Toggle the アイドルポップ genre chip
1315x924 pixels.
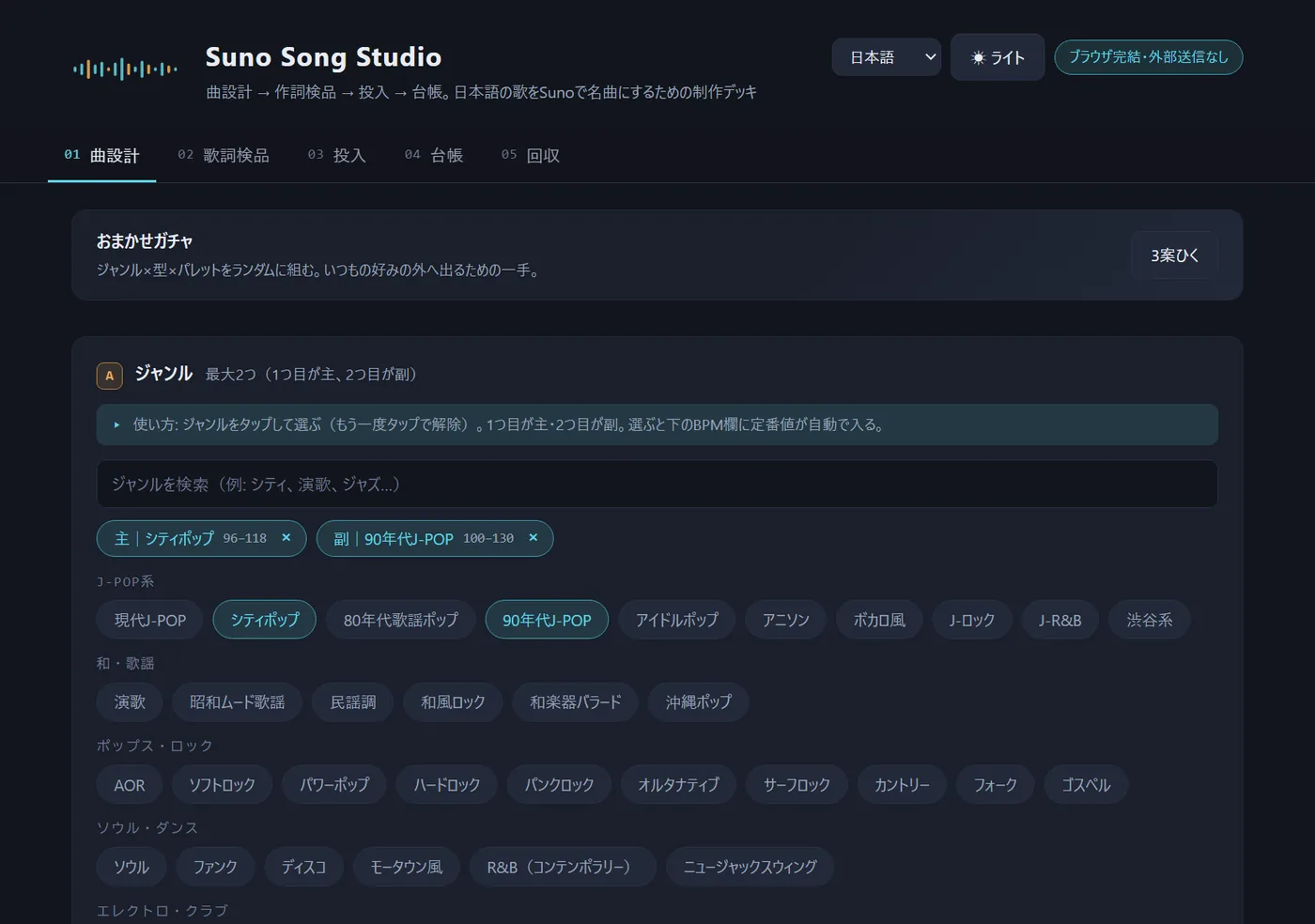(676, 620)
